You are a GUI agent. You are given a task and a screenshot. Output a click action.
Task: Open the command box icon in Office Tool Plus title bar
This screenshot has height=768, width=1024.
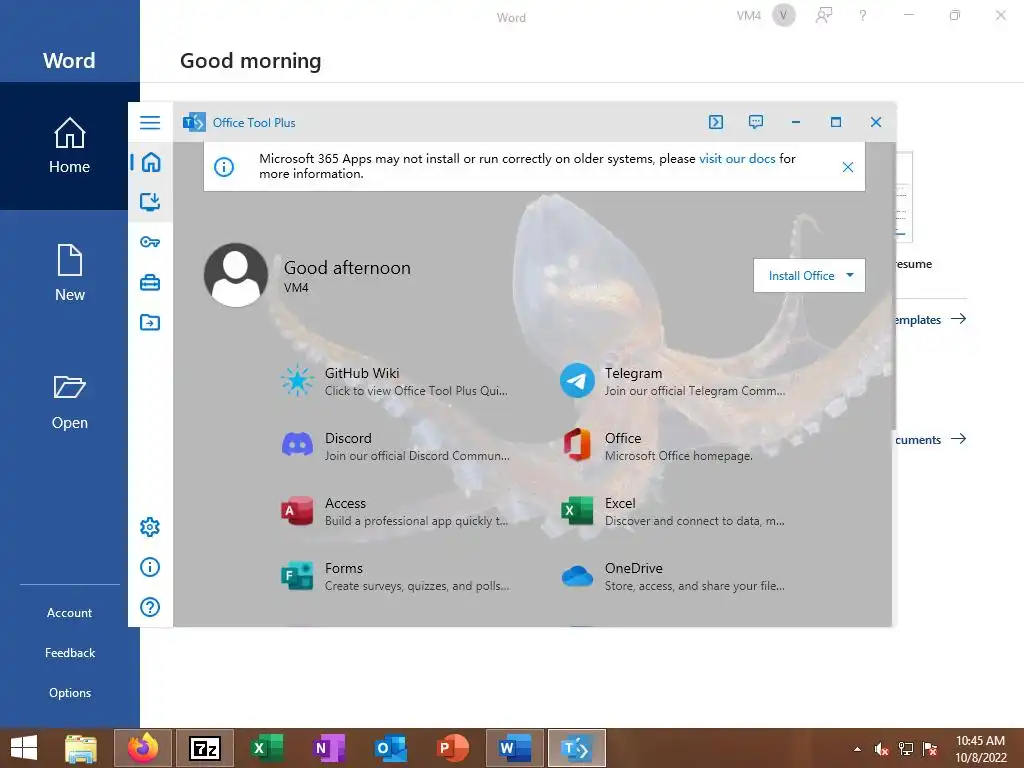pyautogui.click(x=716, y=122)
